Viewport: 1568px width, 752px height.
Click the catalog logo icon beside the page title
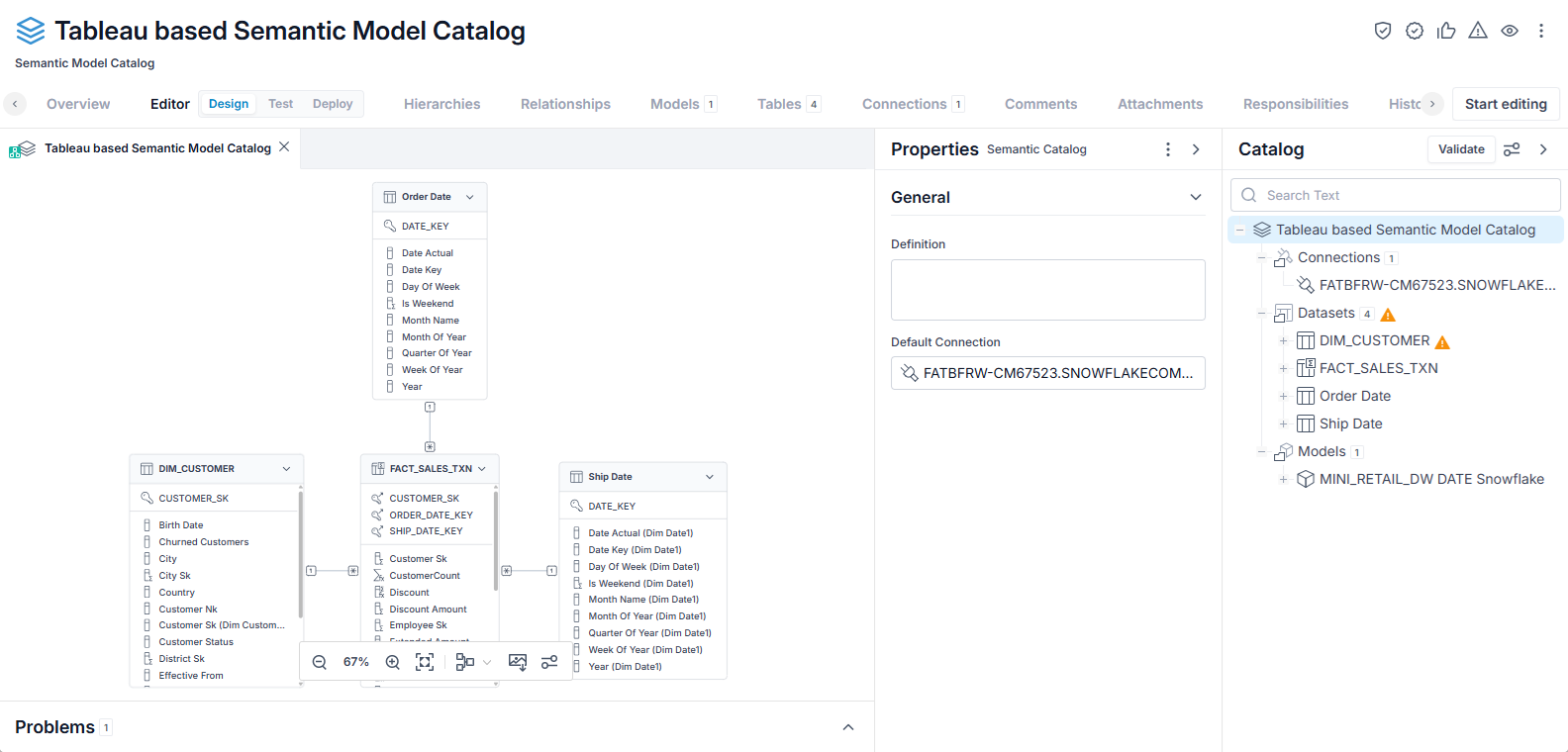[31, 31]
